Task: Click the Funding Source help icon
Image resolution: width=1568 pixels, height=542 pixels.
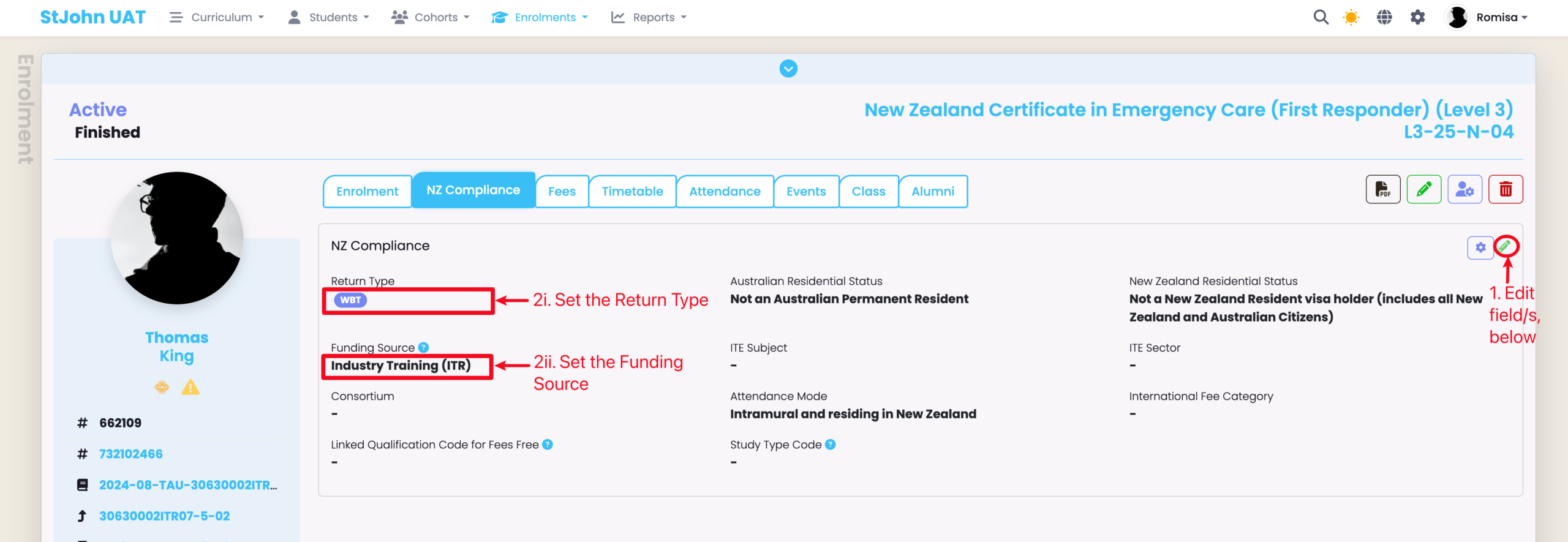Action: [423, 347]
